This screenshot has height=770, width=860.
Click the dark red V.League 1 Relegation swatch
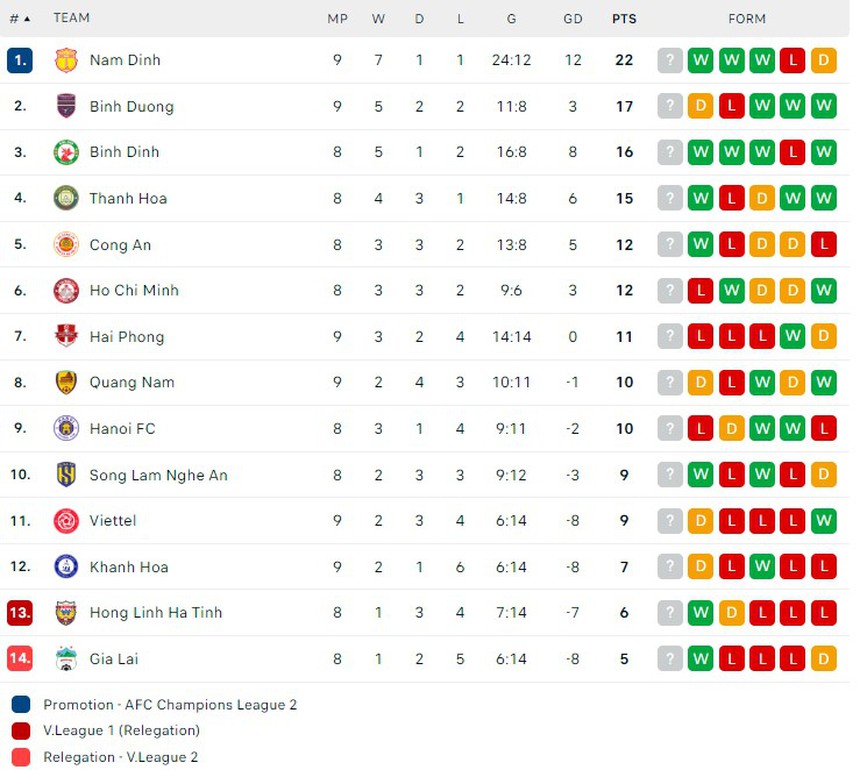[22, 731]
